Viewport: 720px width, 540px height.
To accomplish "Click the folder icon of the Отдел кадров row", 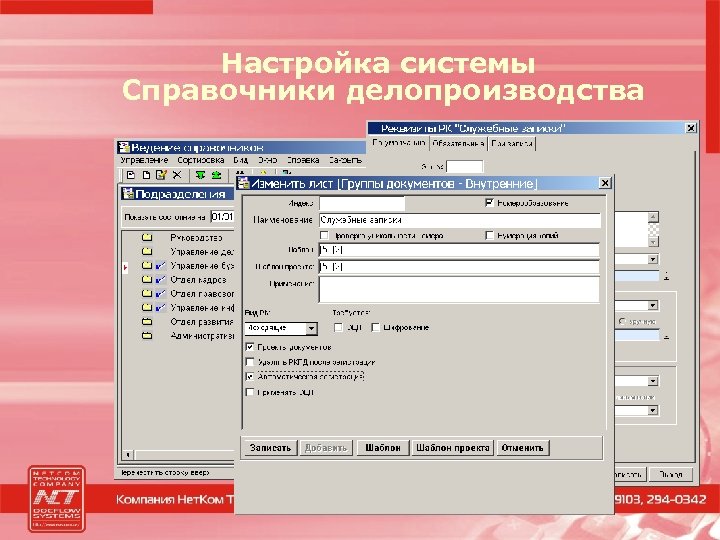I will 147,279.
